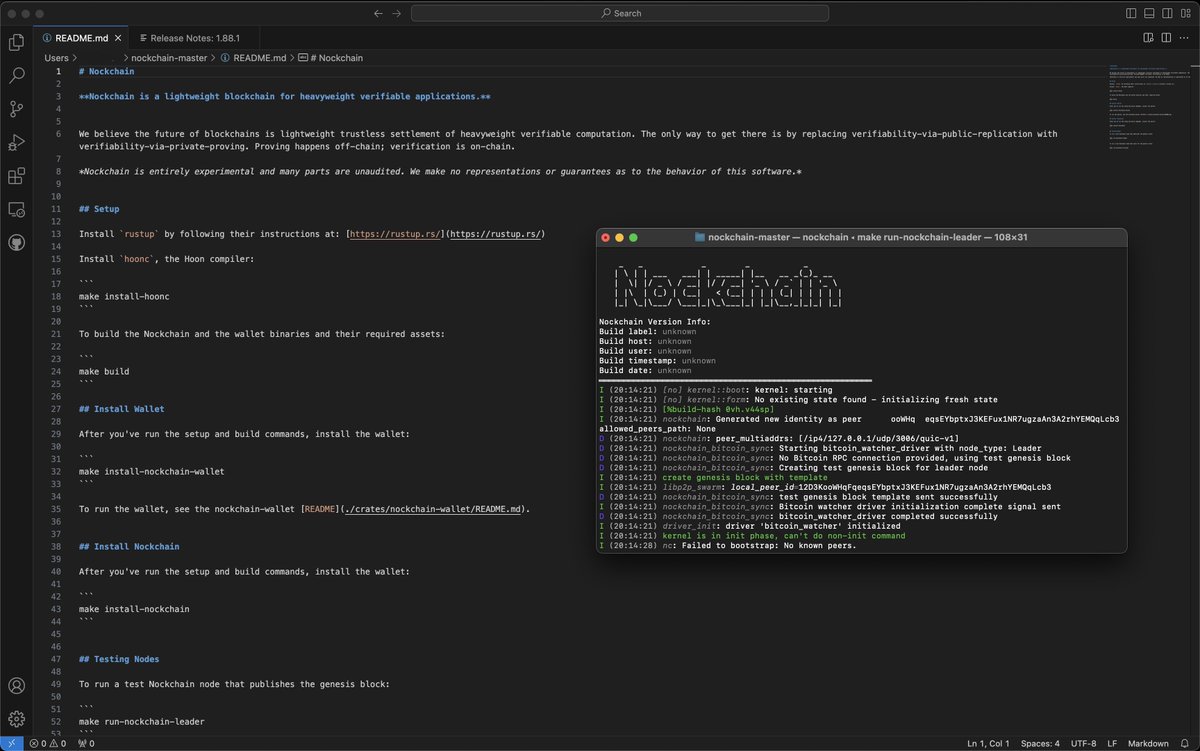Change language mode via Markdown

[x=1148, y=743]
